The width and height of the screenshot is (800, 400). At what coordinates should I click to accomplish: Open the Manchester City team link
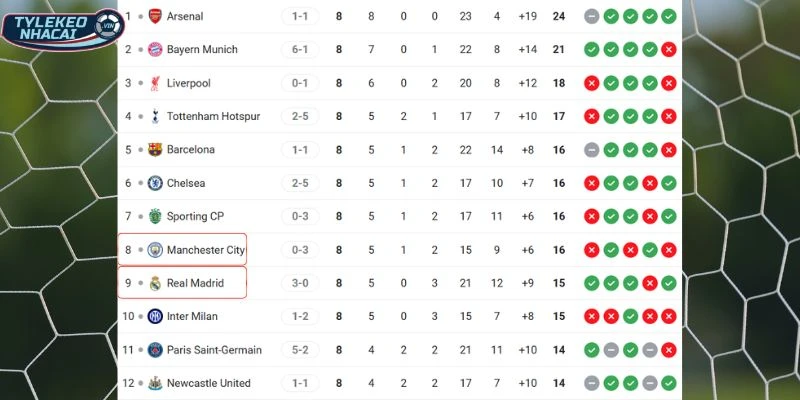[205, 250]
